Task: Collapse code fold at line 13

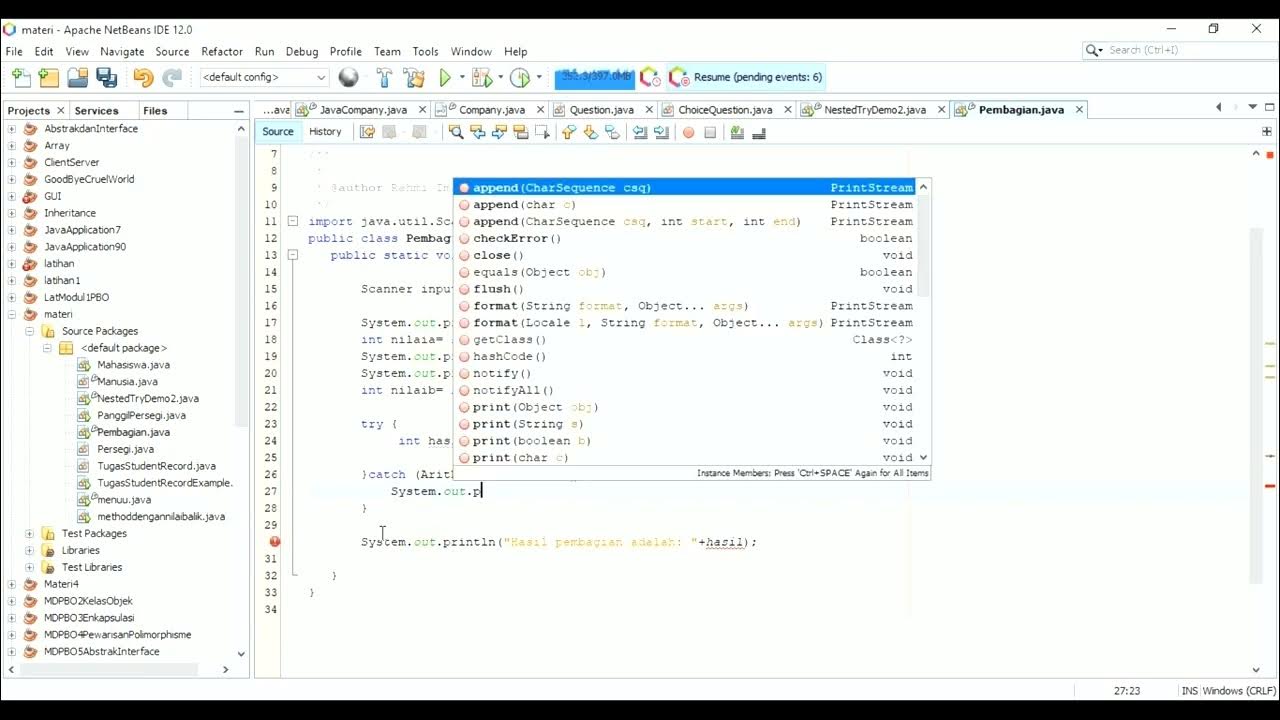Action: [293, 255]
